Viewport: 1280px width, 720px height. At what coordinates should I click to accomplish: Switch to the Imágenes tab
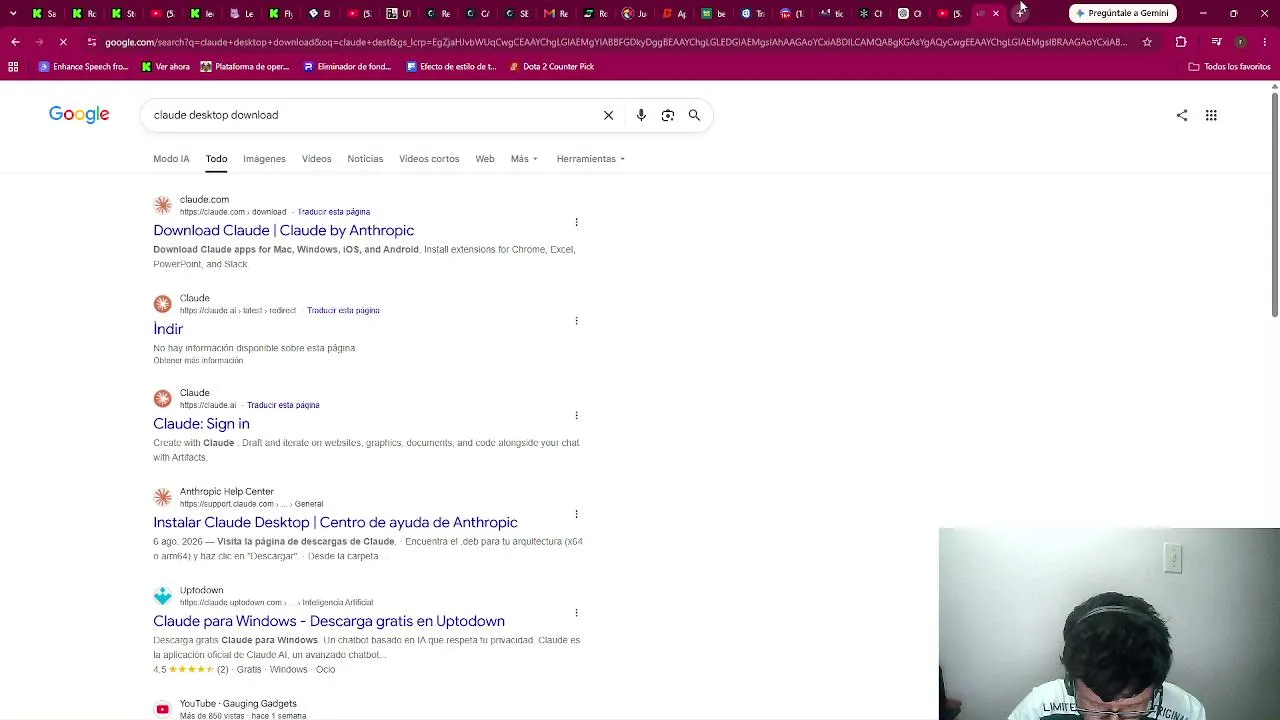(x=264, y=159)
